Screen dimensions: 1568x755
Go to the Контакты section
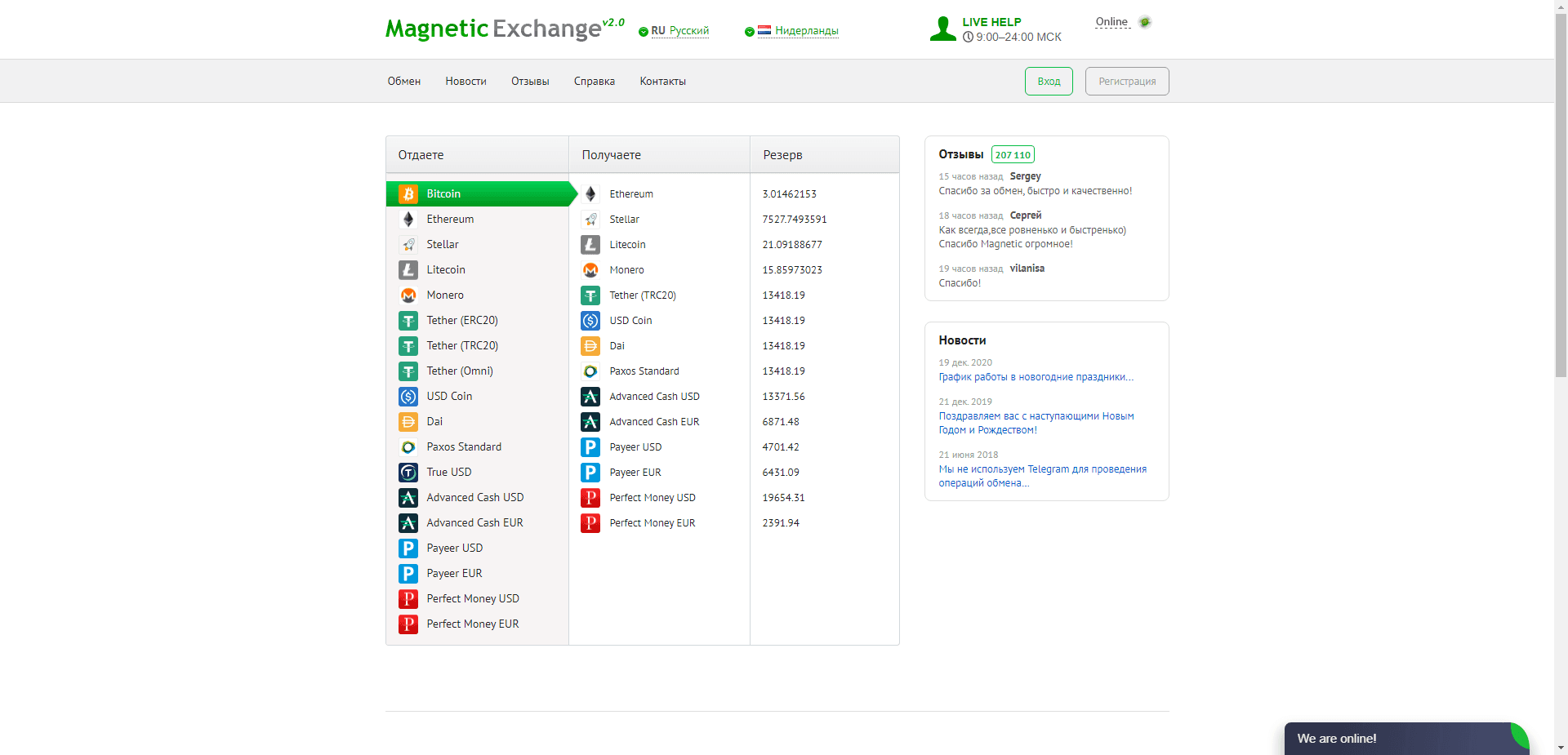point(662,81)
